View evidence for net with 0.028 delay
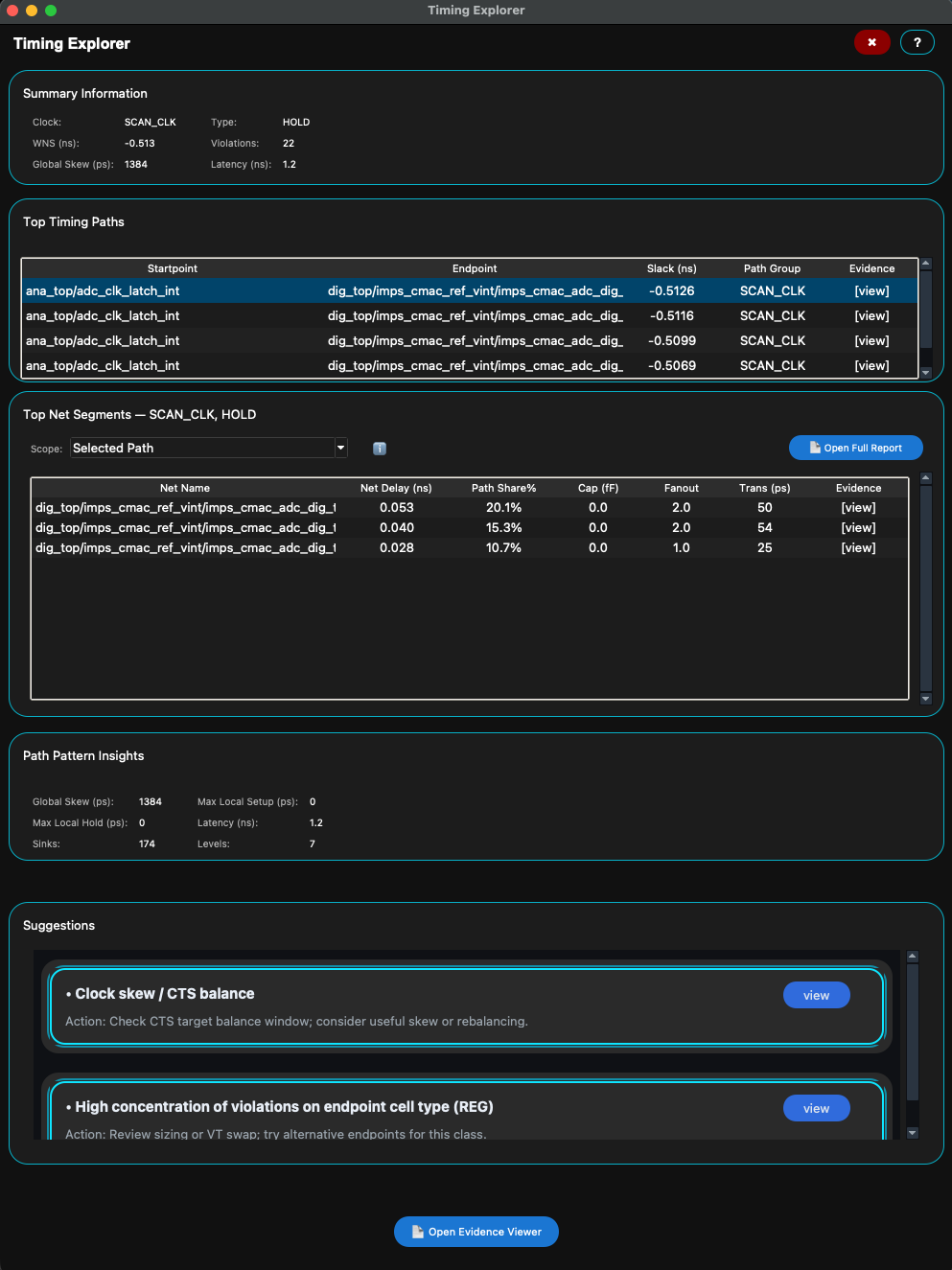This screenshot has height=1270, width=952. [x=858, y=547]
